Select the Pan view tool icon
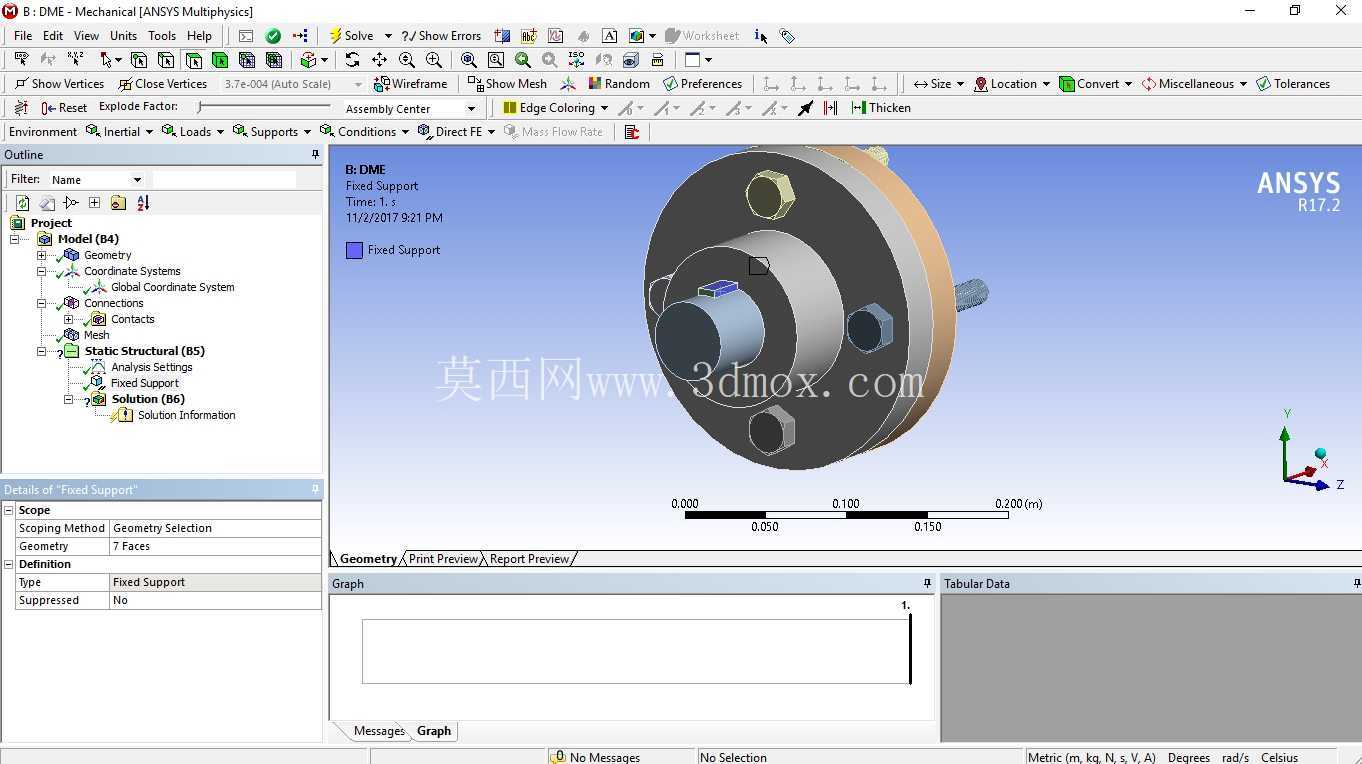 point(379,60)
